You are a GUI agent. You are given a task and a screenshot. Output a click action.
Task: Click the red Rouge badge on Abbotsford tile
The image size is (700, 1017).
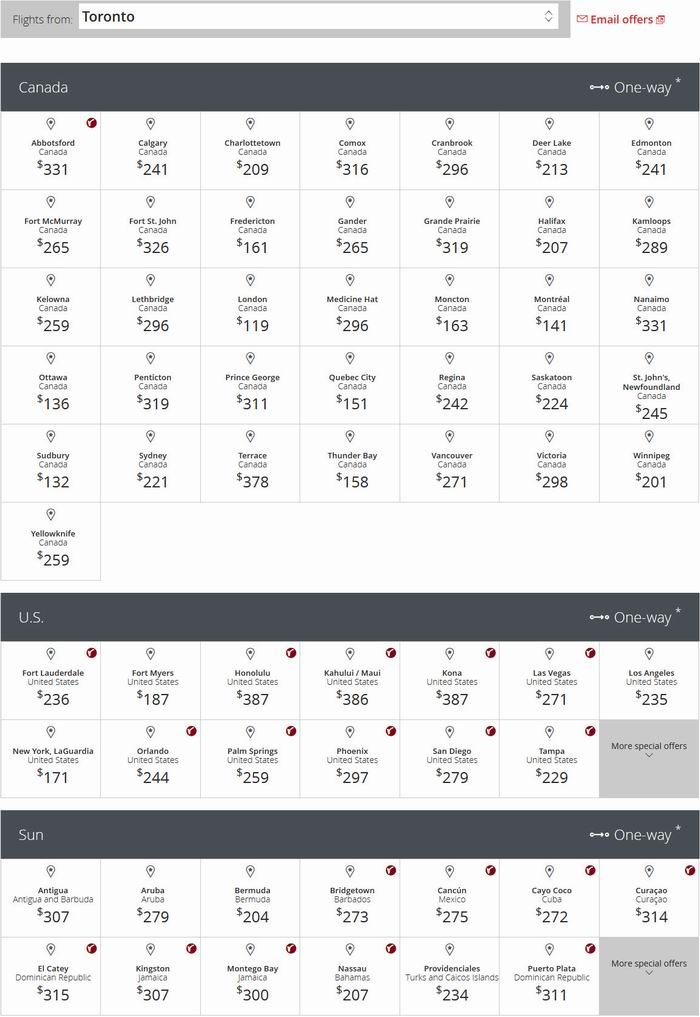pyautogui.click(x=91, y=122)
